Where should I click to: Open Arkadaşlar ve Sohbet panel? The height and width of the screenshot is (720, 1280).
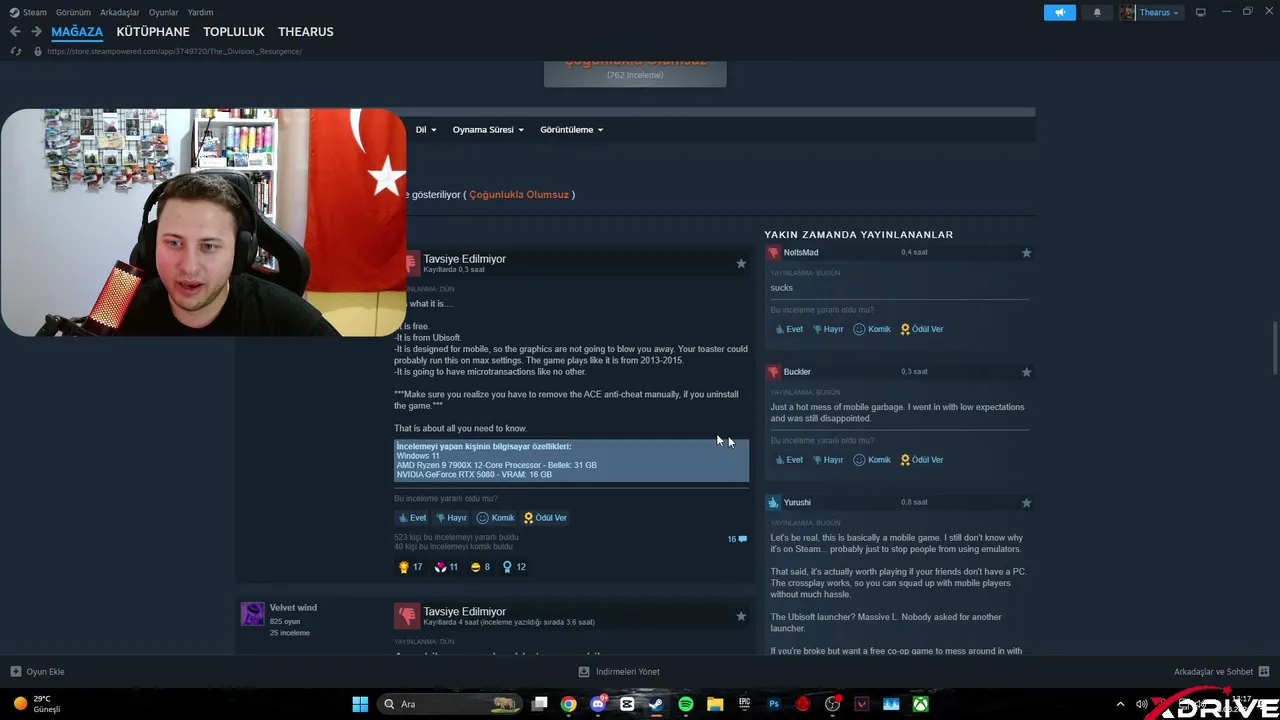(x=1222, y=672)
